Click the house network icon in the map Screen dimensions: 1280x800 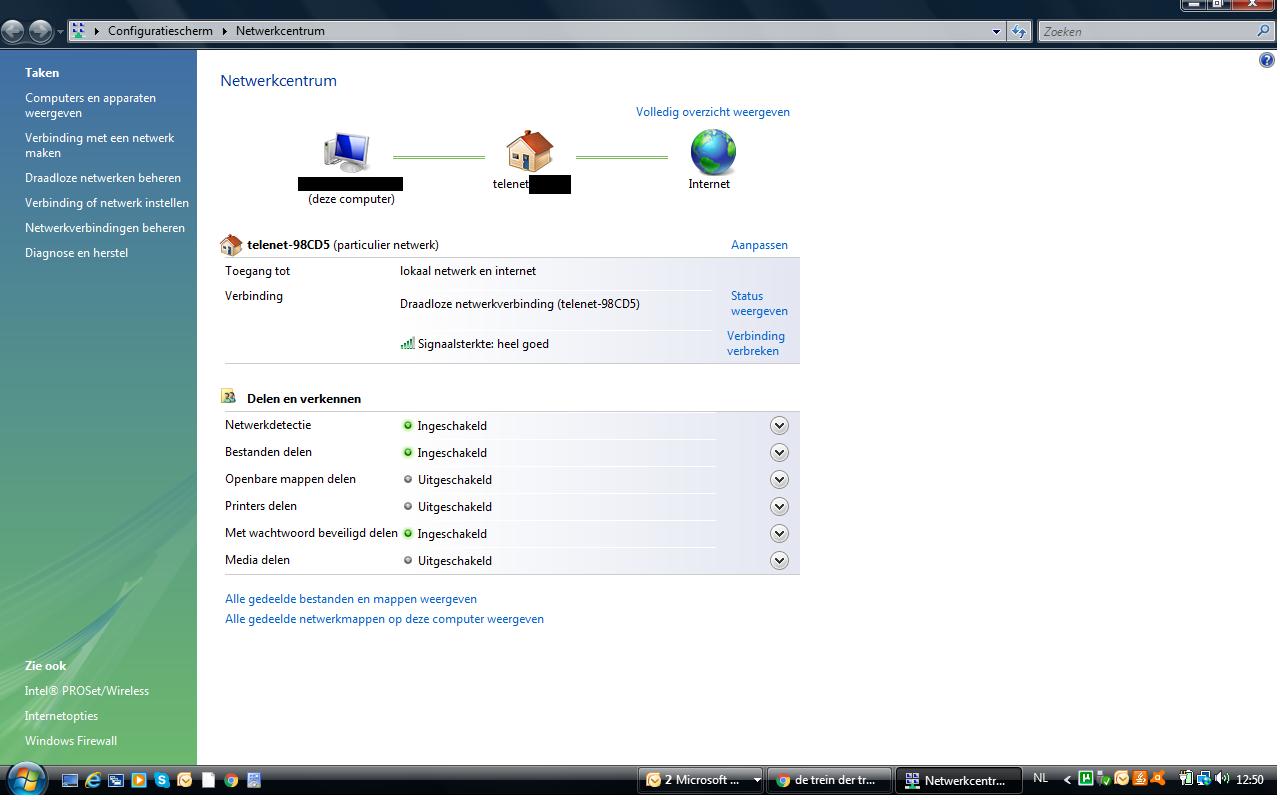tap(530, 152)
